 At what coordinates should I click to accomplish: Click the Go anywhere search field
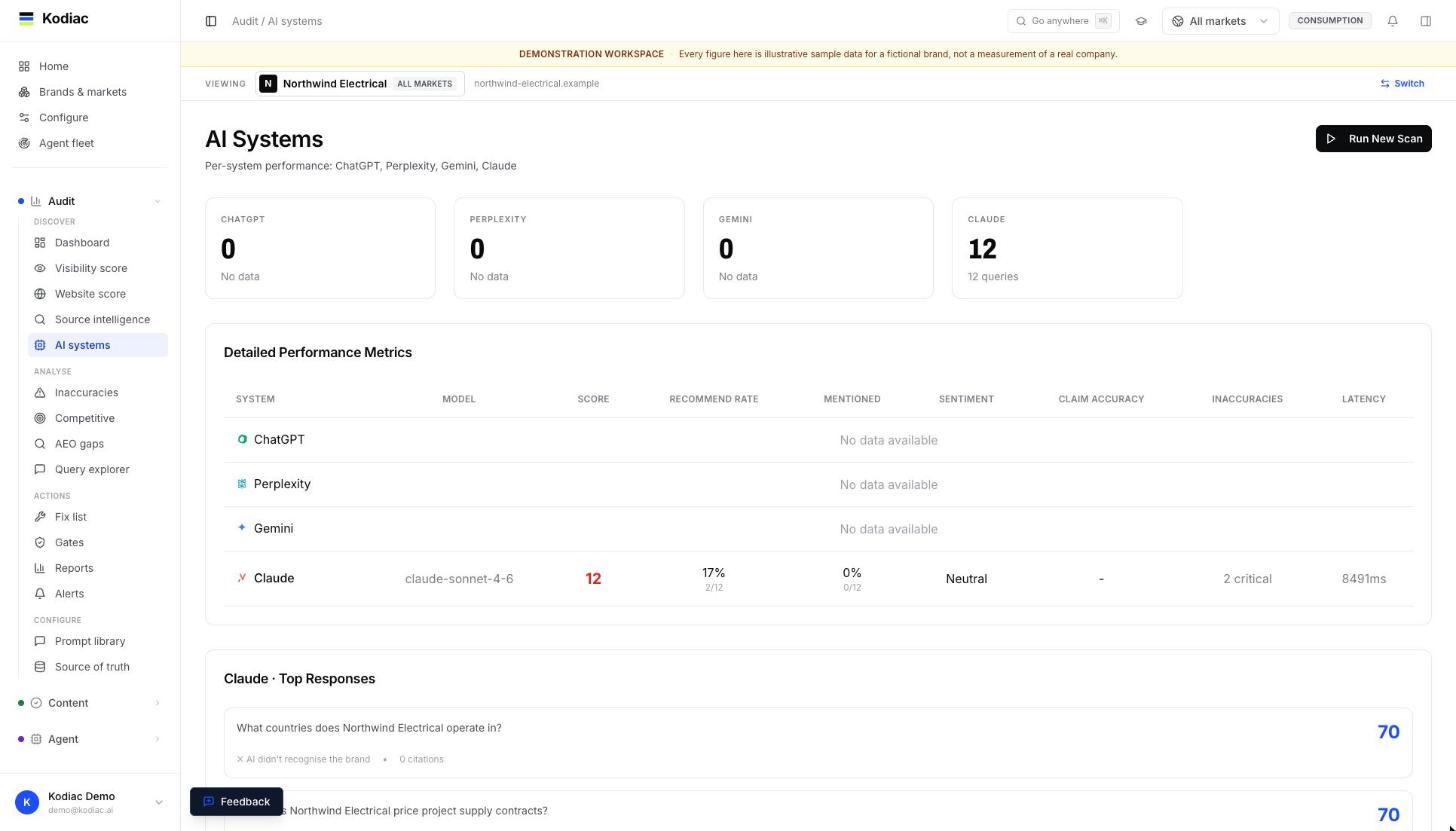tap(1063, 21)
